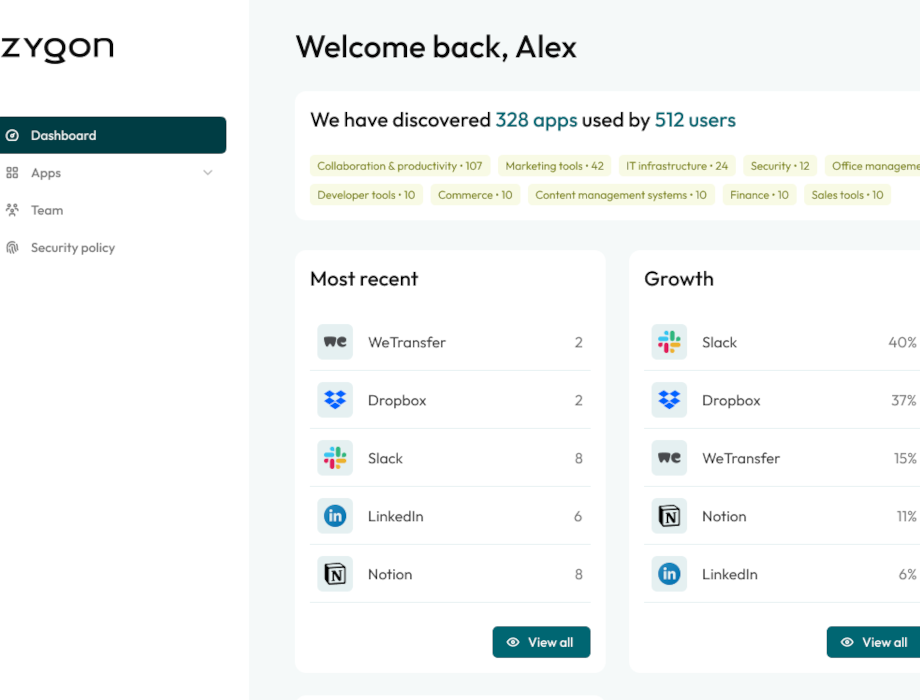Click the Dashboard gauge icon
Image resolution: width=920 pixels, height=700 pixels.
point(12,136)
